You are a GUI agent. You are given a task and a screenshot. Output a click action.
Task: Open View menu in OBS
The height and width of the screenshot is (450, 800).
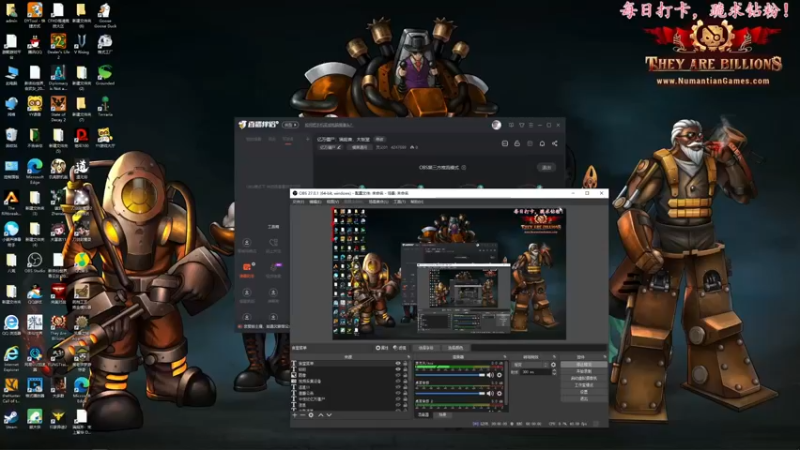[x=333, y=202]
